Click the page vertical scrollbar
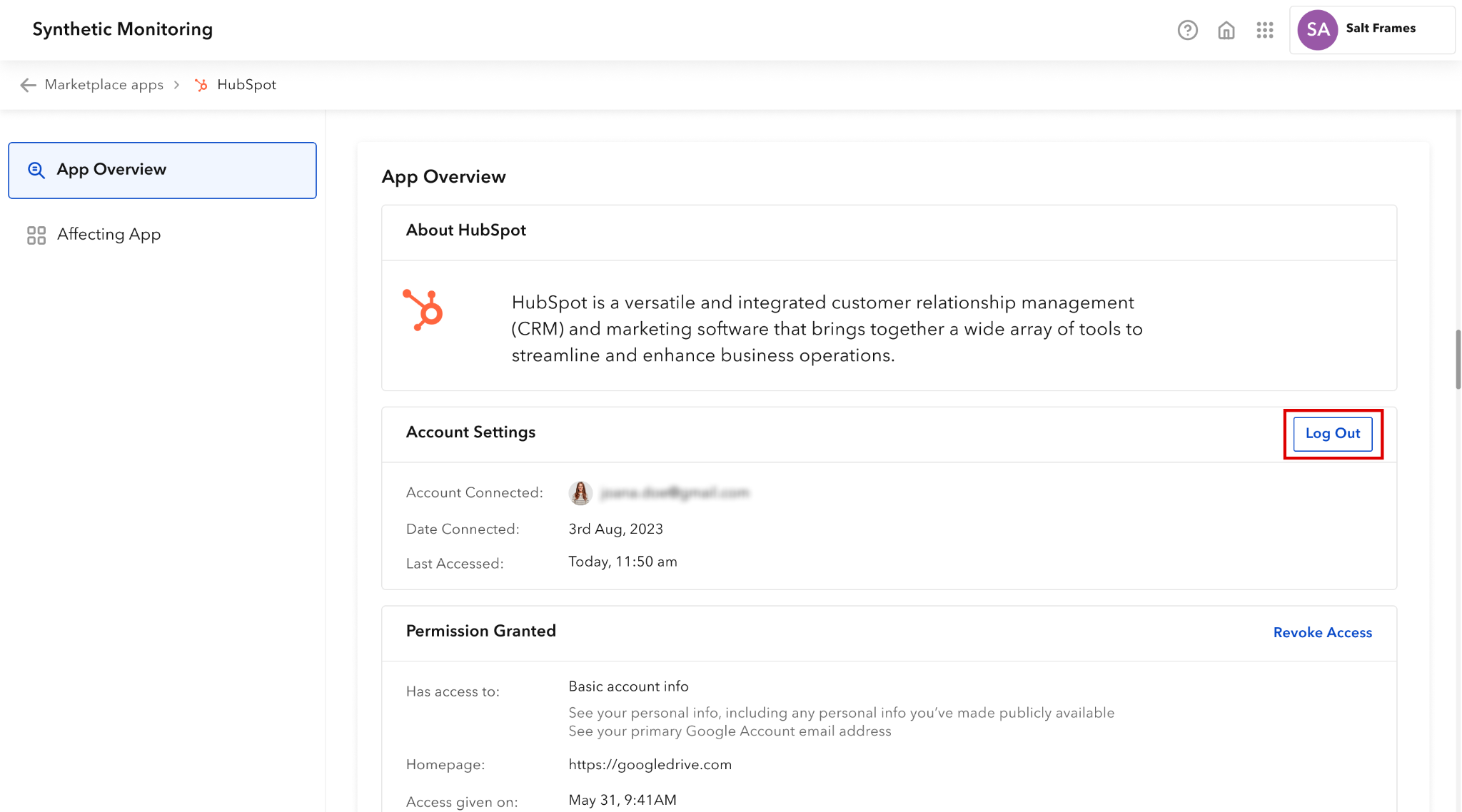1462x812 pixels. [x=1458, y=360]
